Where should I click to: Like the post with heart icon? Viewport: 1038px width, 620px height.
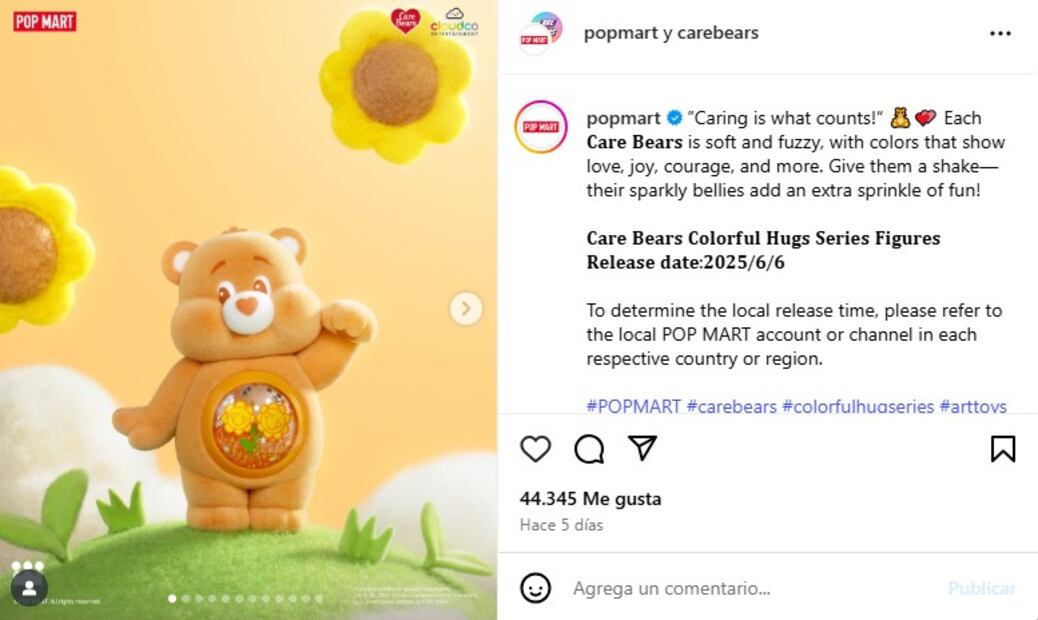535,449
